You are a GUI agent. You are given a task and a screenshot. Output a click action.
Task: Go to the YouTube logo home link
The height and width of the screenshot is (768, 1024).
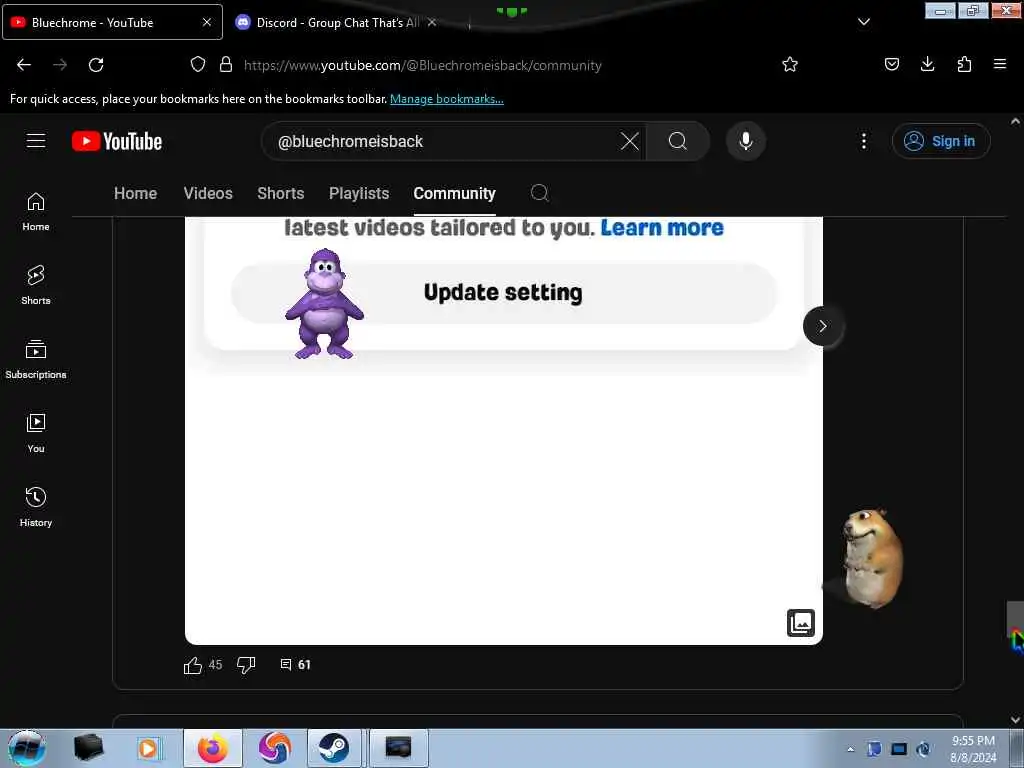click(x=117, y=141)
